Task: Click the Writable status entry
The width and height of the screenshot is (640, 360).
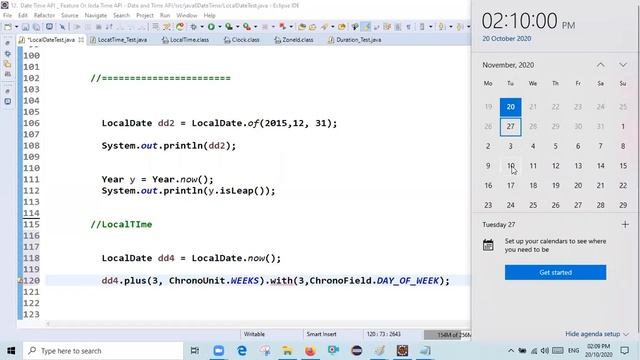Action: point(254,334)
